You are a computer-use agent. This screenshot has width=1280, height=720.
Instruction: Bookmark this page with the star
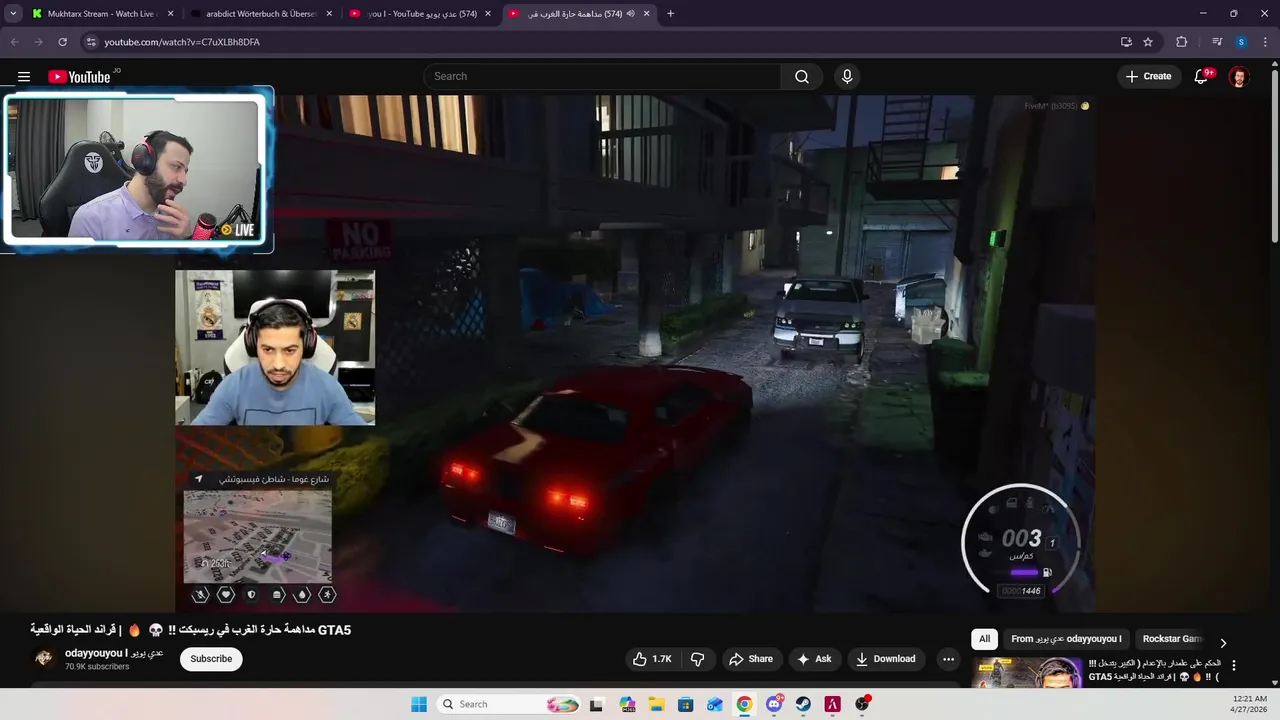[x=1148, y=42]
